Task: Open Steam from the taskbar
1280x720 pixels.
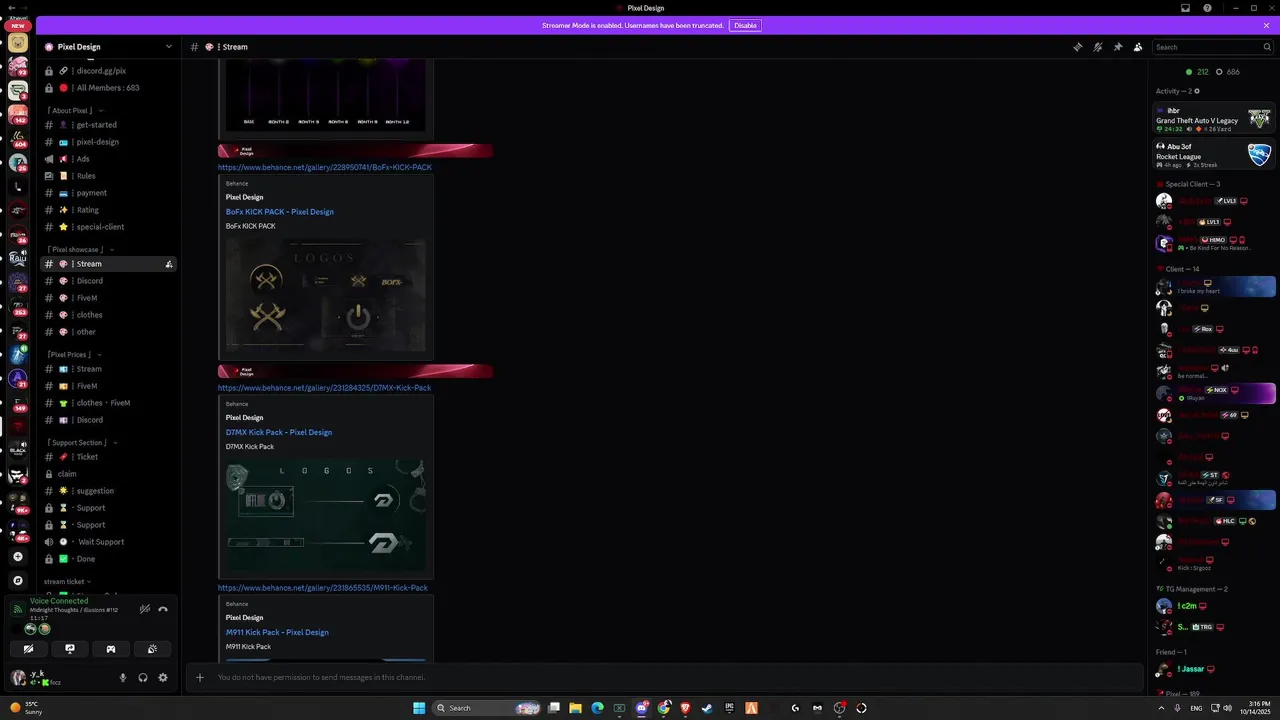Action: point(707,708)
